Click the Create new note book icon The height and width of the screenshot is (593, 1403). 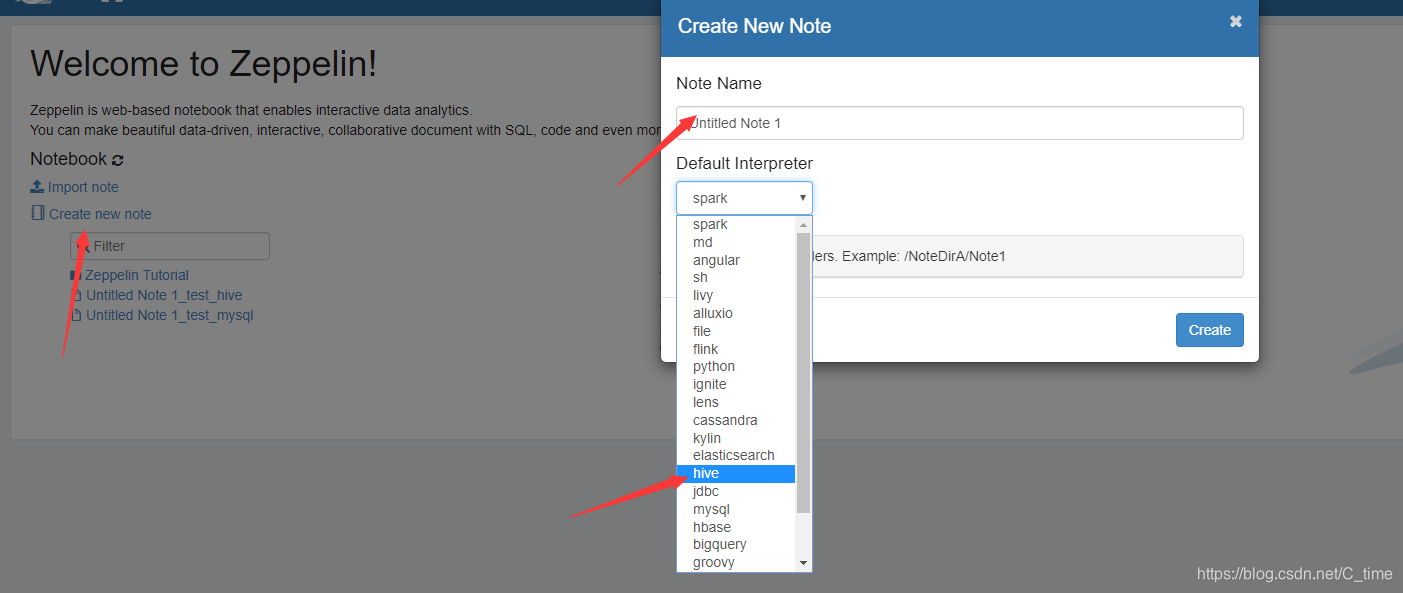[38, 213]
